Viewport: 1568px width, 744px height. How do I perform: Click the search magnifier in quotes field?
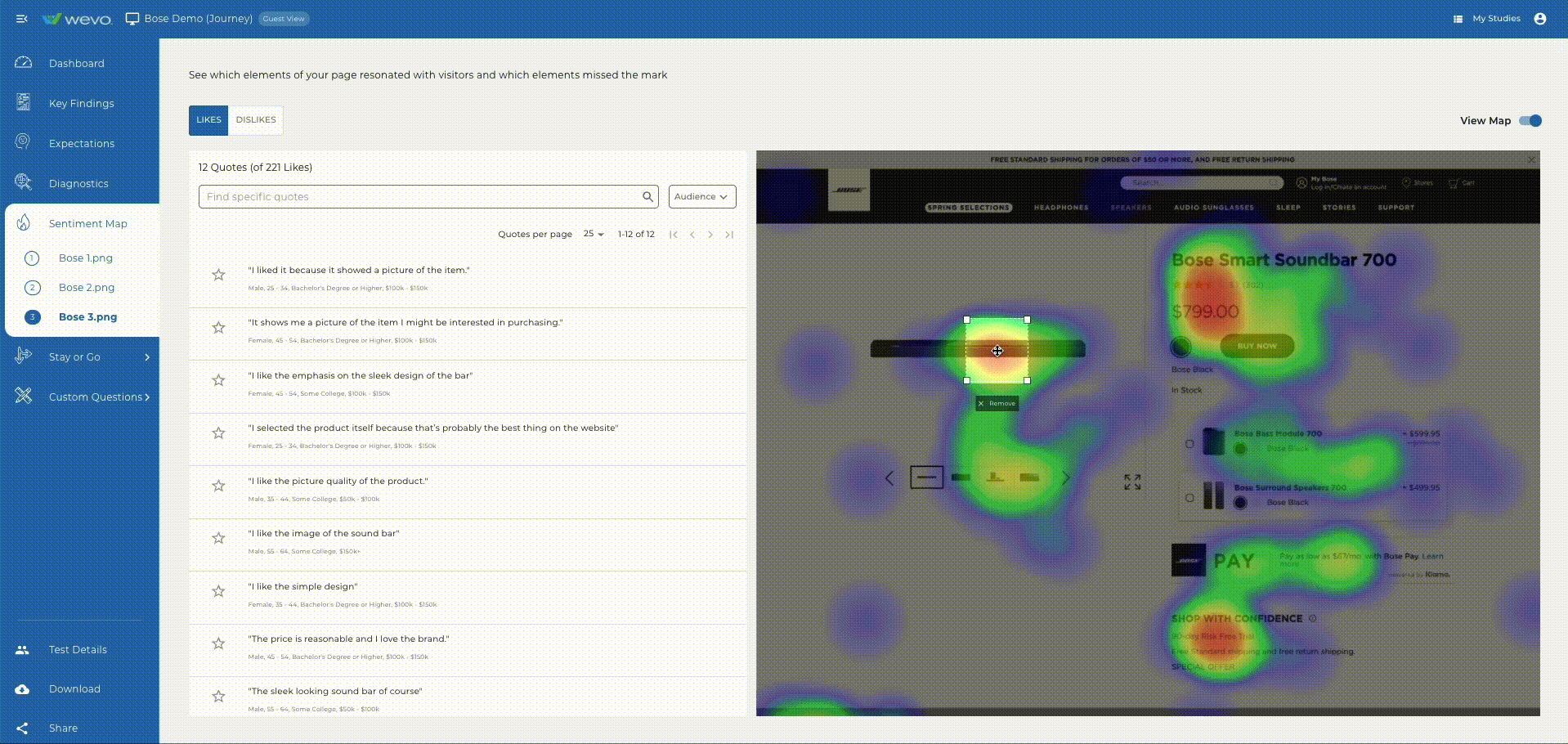(647, 197)
